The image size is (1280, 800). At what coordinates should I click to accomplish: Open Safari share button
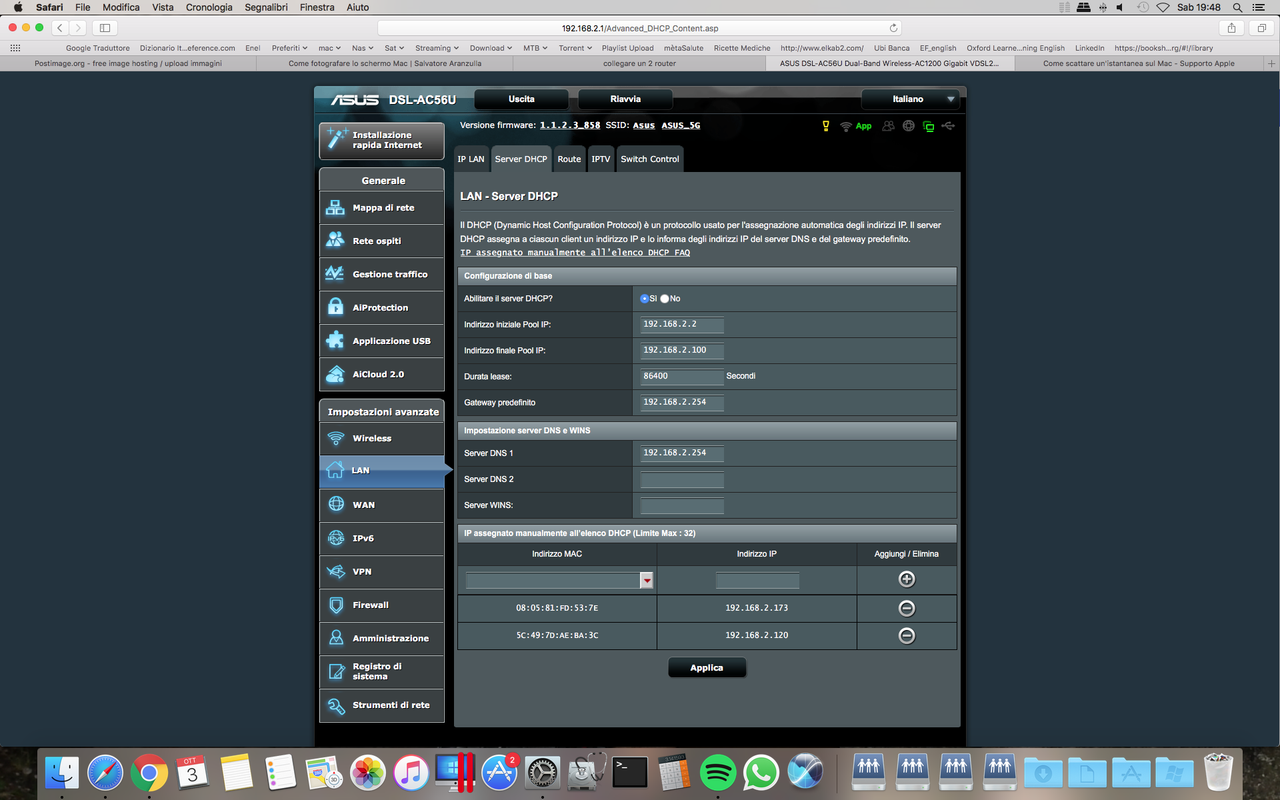pos(1232,28)
